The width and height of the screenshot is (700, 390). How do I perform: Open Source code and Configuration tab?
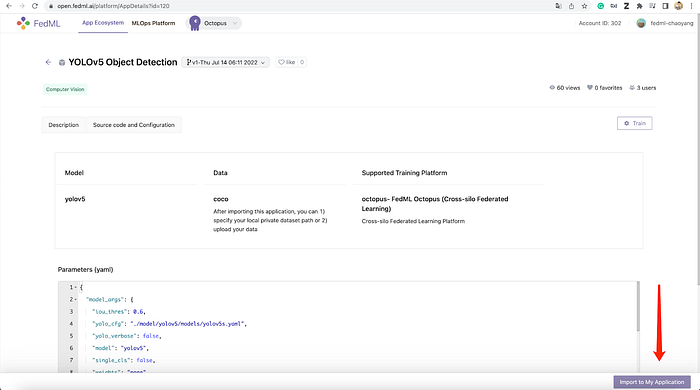coord(134,125)
